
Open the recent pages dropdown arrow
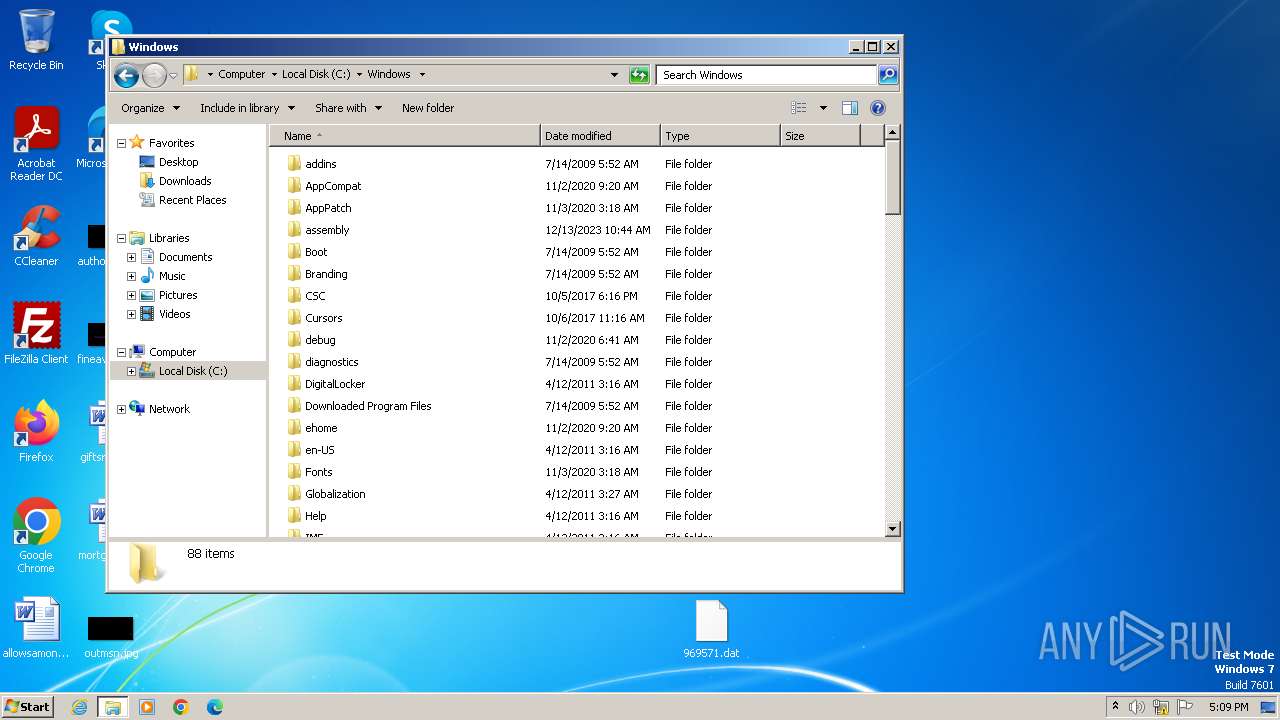point(173,75)
